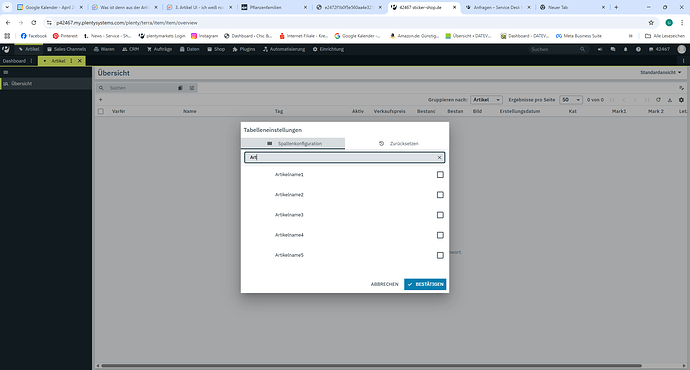The height and width of the screenshot is (370, 690).
Task: Click the Erstellungsdatum column header
Action: [x=520, y=111]
